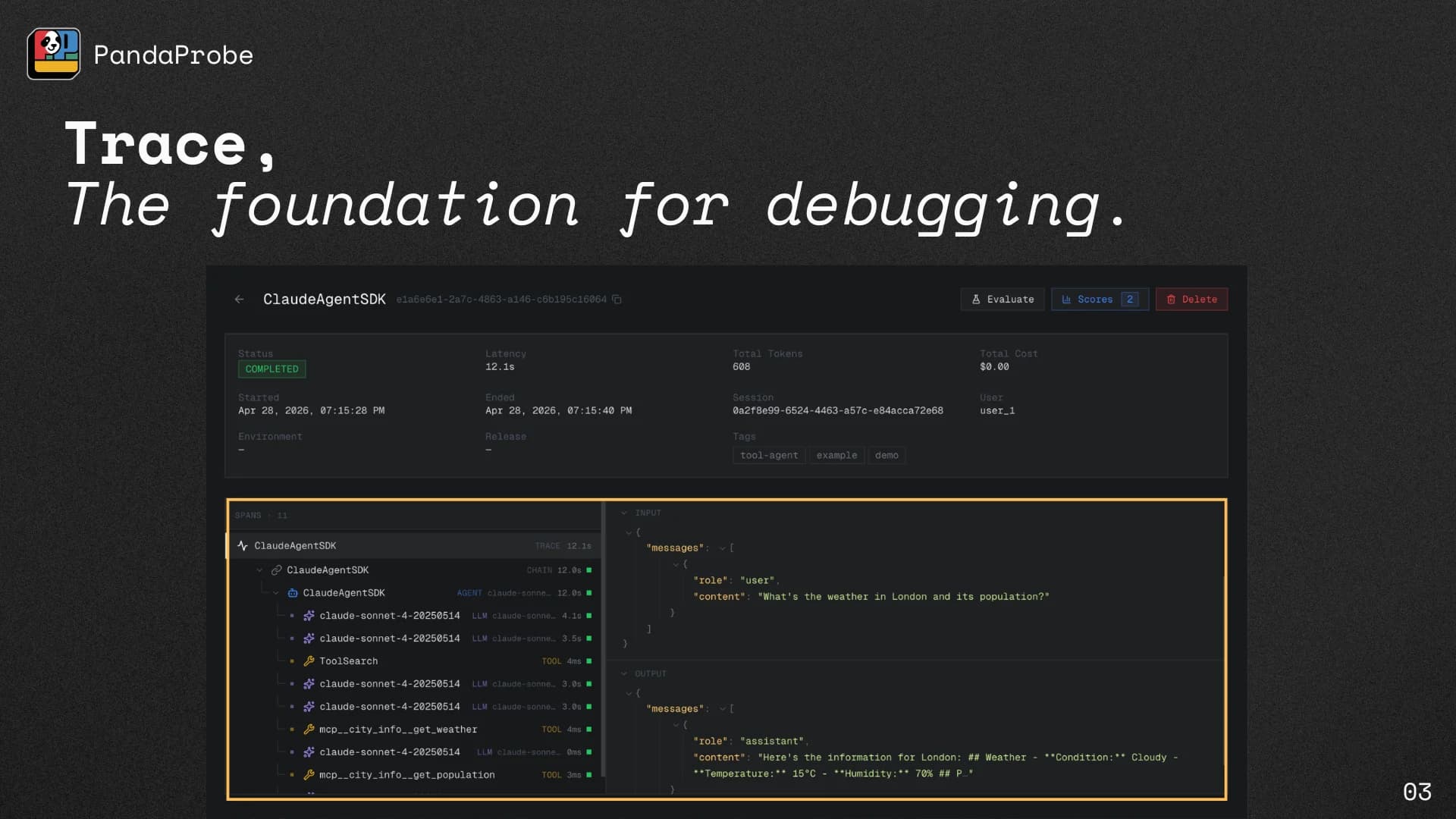
Task: Click the "role": "user" line
Action: click(736, 581)
